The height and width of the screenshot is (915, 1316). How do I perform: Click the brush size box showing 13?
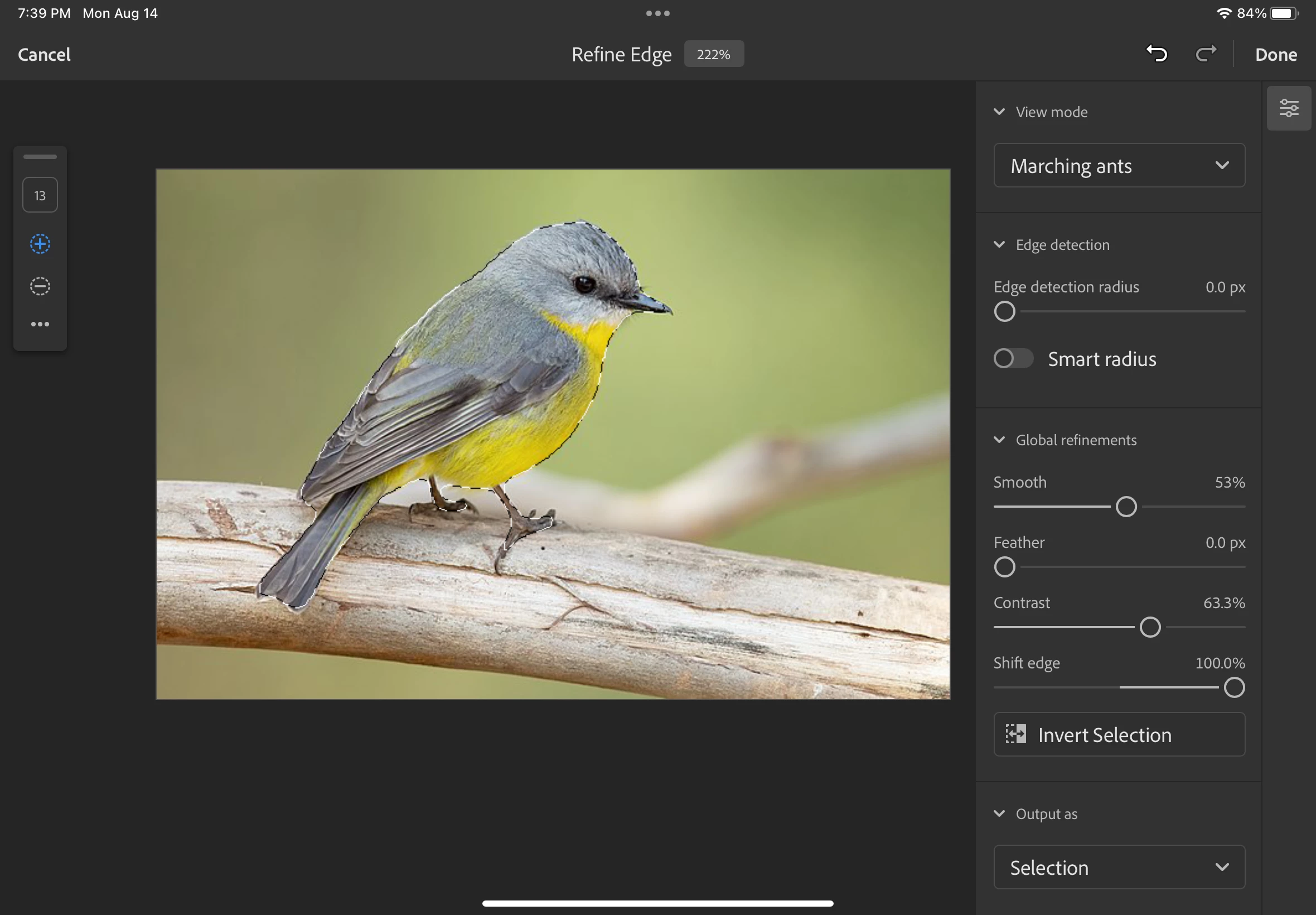(40, 195)
